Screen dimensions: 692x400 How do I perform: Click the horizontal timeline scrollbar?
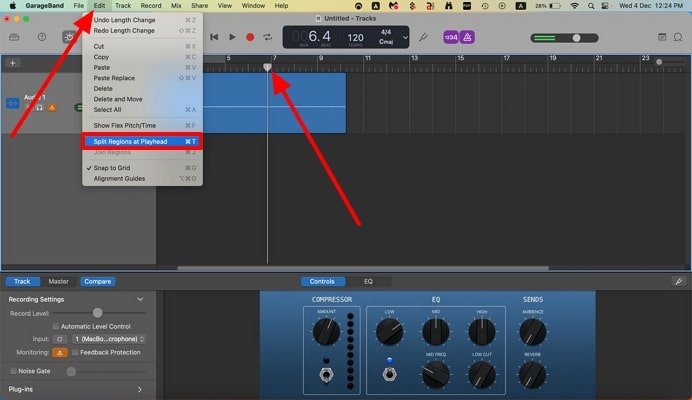pos(363,268)
